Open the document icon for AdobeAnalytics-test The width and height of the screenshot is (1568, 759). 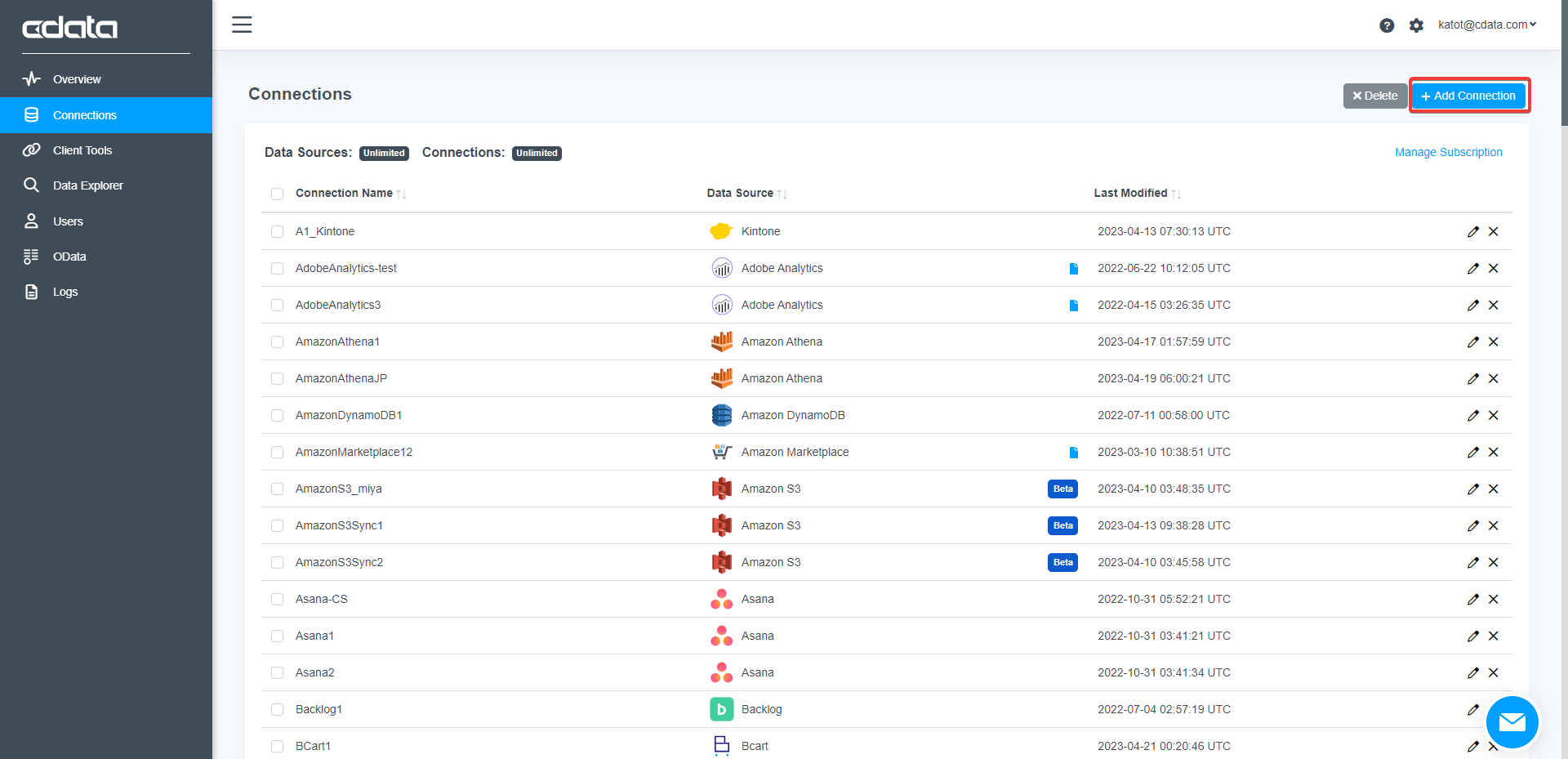(1074, 269)
